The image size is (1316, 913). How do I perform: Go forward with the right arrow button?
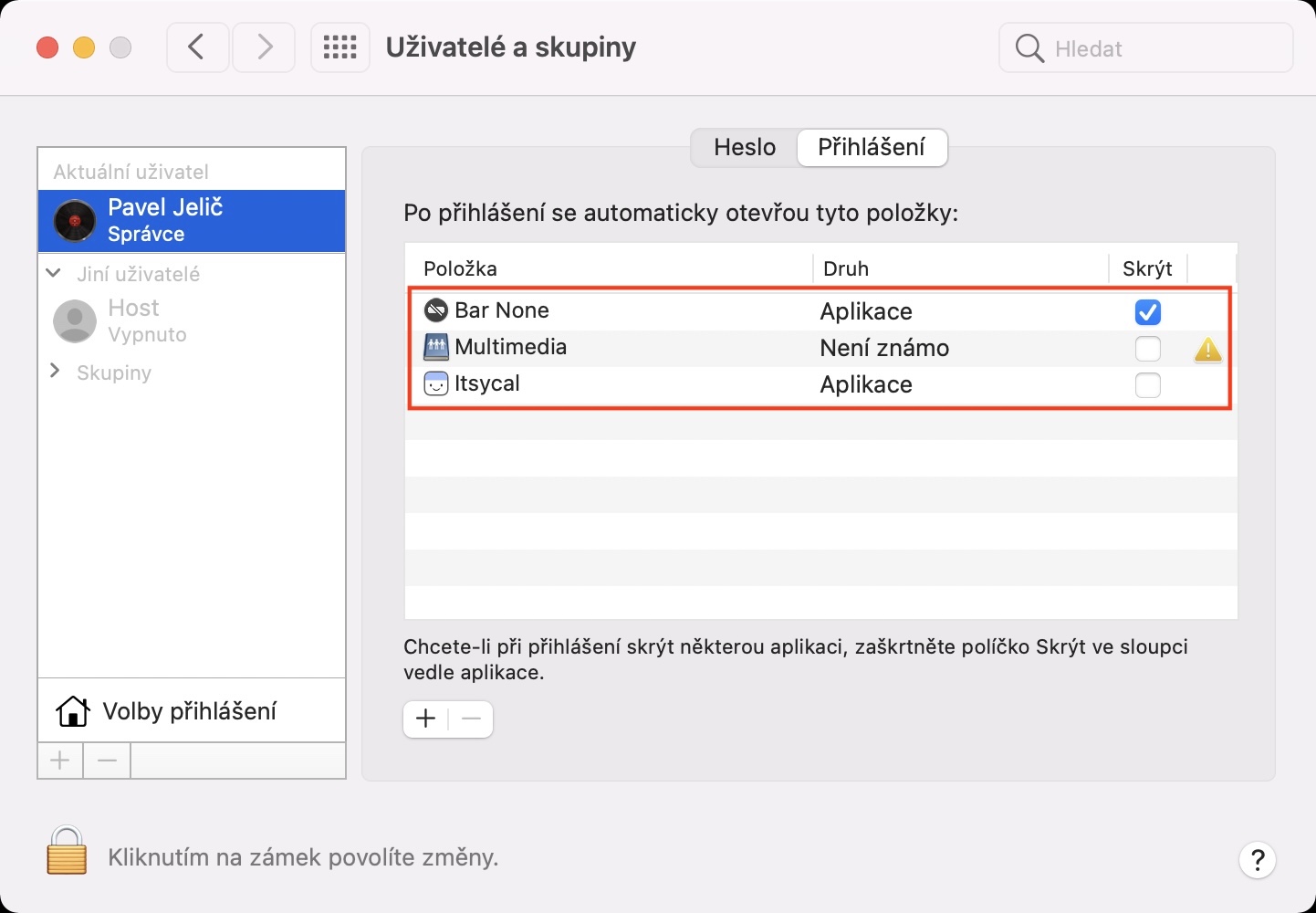pyautogui.click(x=264, y=47)
